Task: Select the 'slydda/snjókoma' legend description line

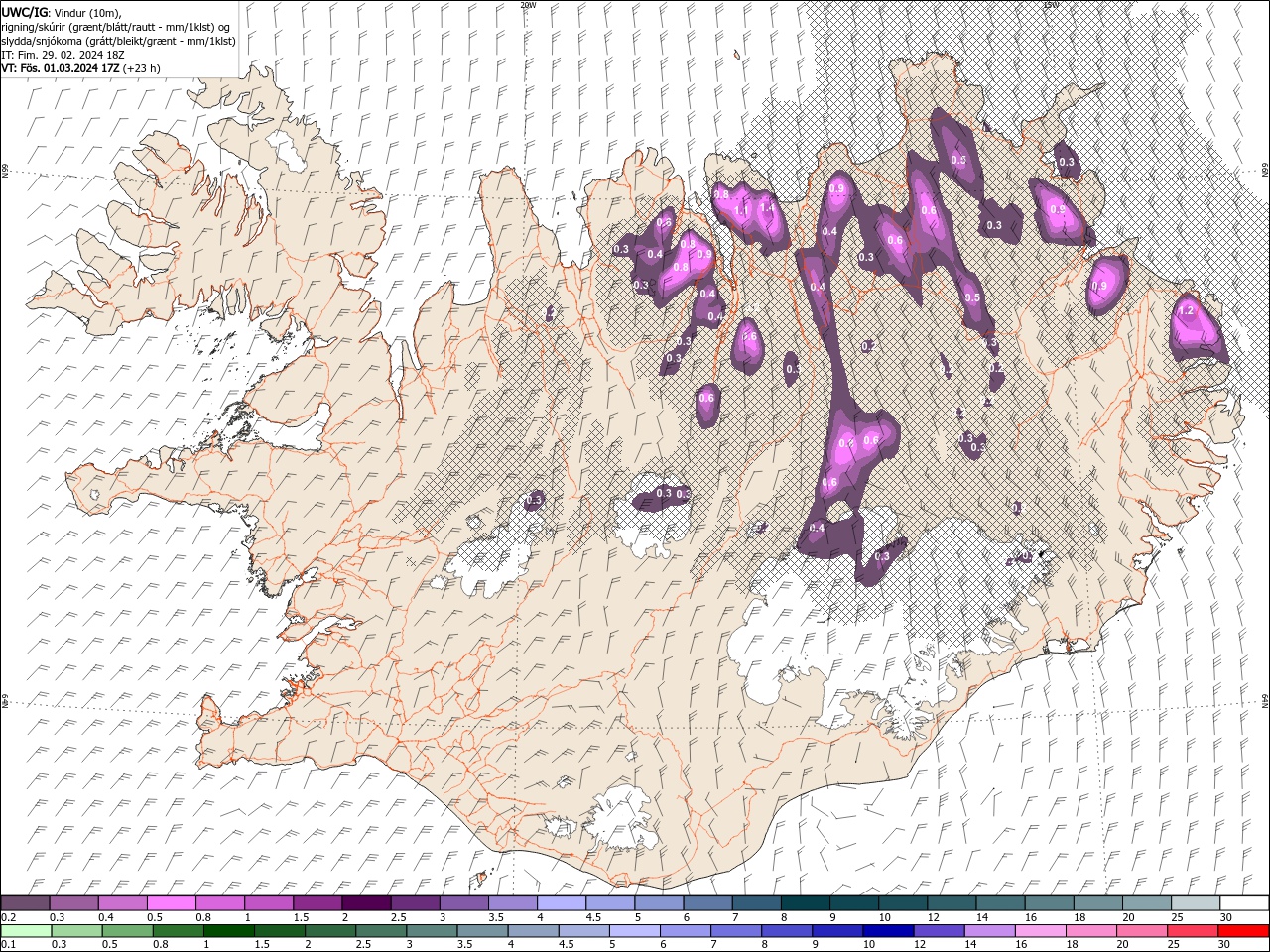Action: tap(118, 41)
